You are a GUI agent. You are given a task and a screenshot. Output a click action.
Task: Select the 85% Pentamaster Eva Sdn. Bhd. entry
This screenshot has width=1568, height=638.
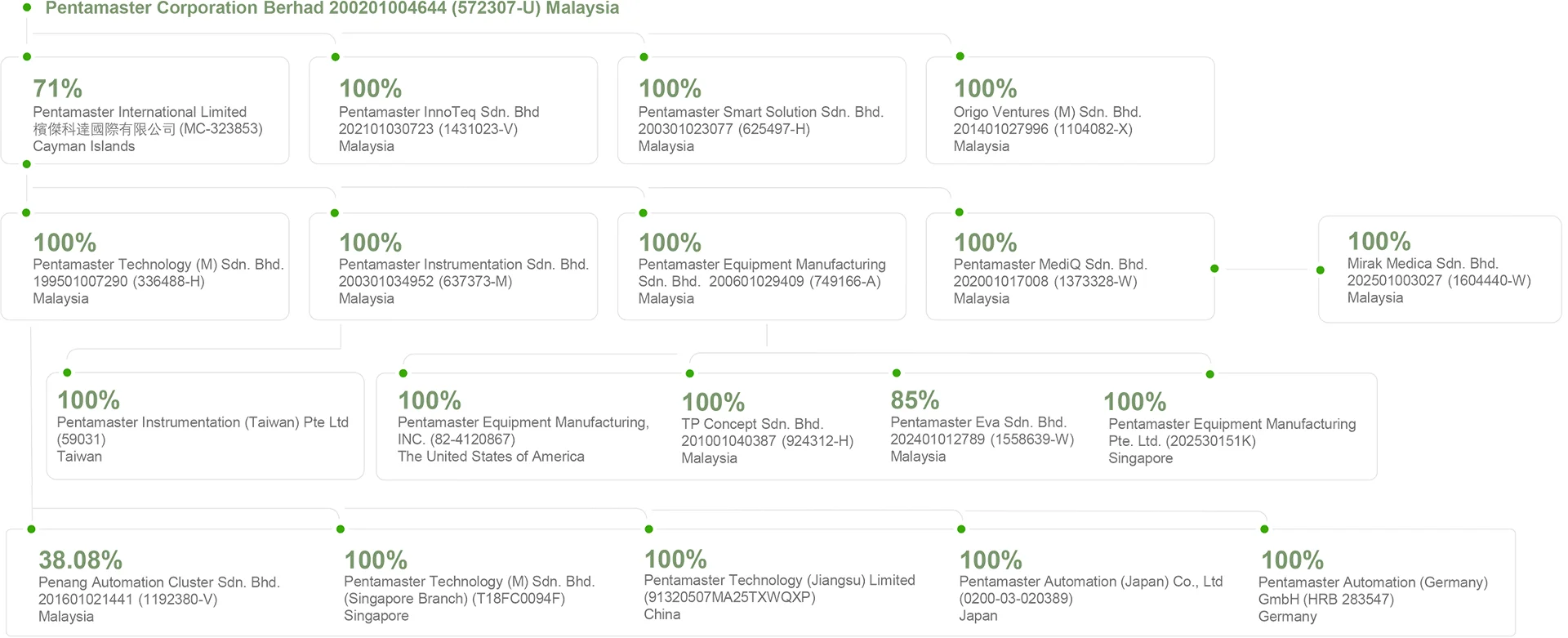pyautogui.click(x=982, y=426)
